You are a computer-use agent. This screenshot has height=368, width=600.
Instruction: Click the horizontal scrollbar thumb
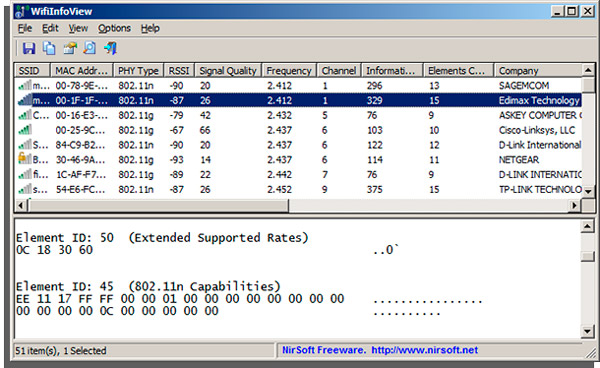(158, 206)
